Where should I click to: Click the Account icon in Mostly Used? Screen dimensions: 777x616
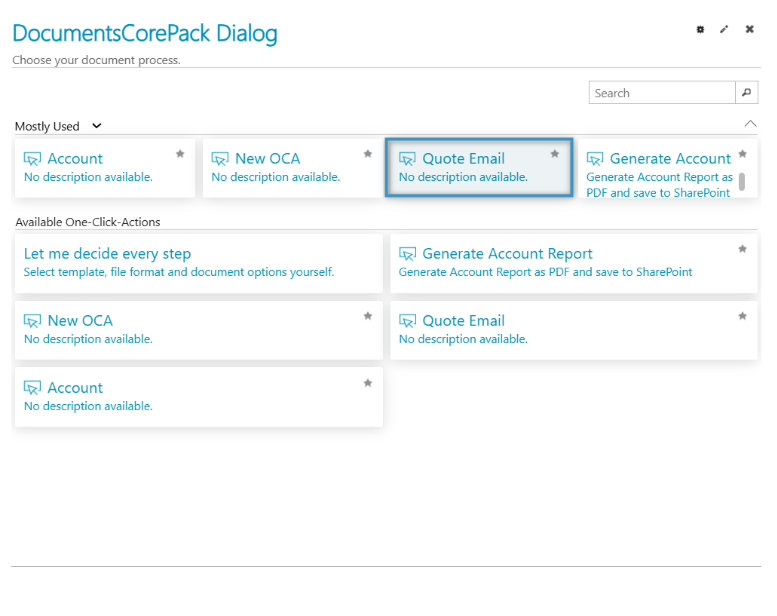[32, 159]
